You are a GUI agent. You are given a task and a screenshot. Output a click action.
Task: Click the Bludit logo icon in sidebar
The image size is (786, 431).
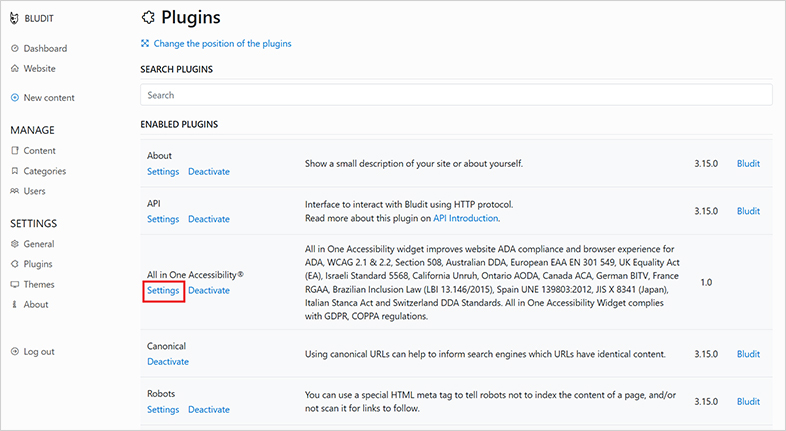pos(14,18)
